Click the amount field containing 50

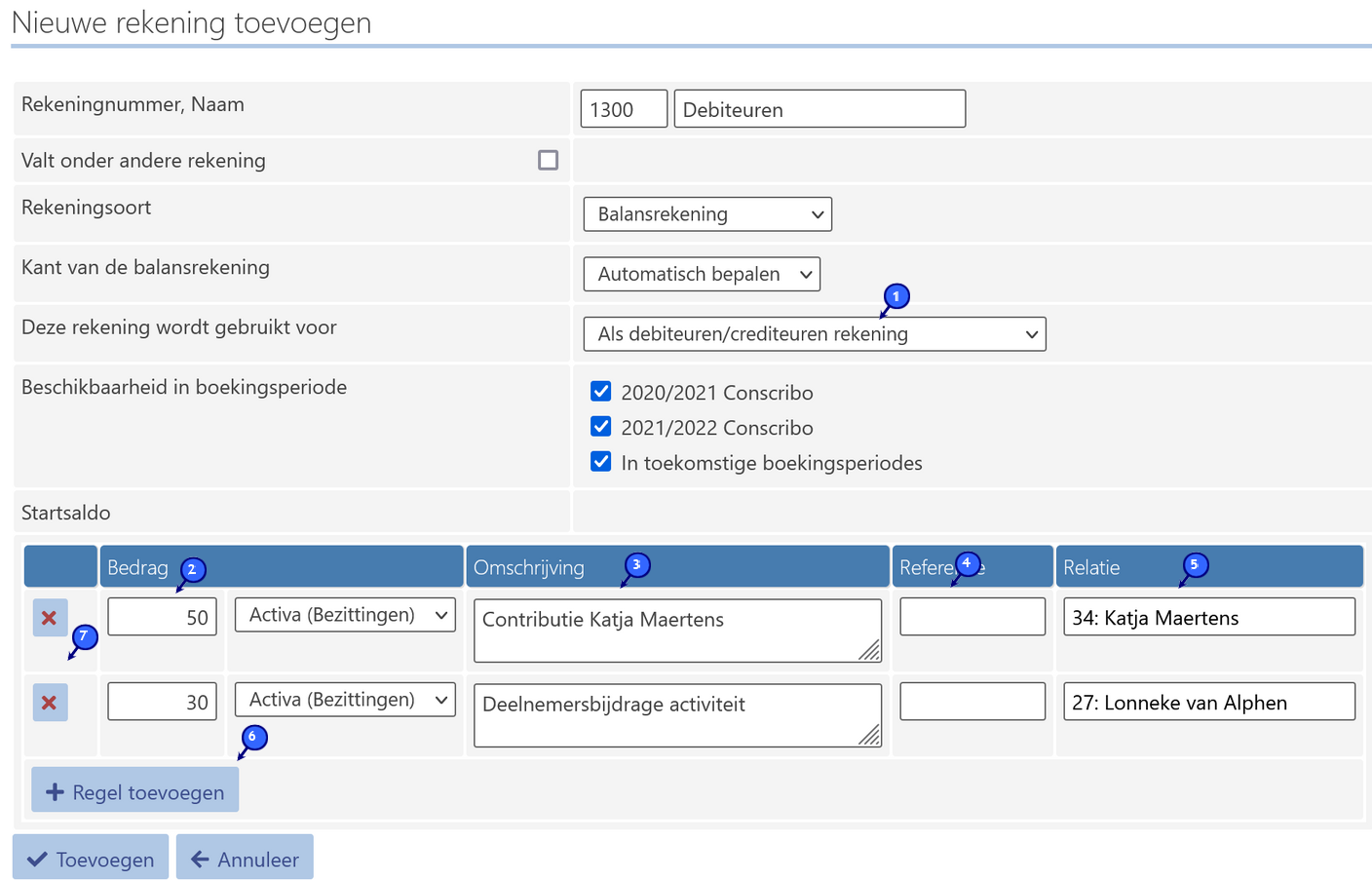click(x=163, y=617)
